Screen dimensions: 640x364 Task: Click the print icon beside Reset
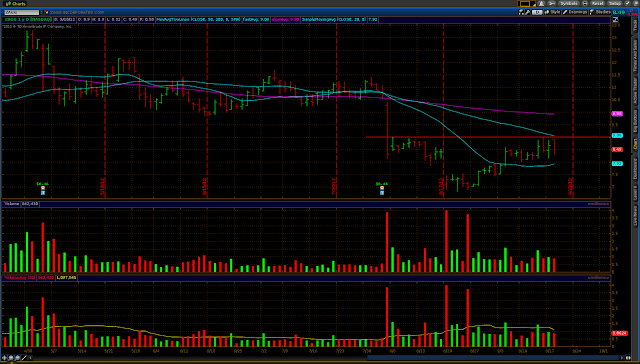[585, 4]
